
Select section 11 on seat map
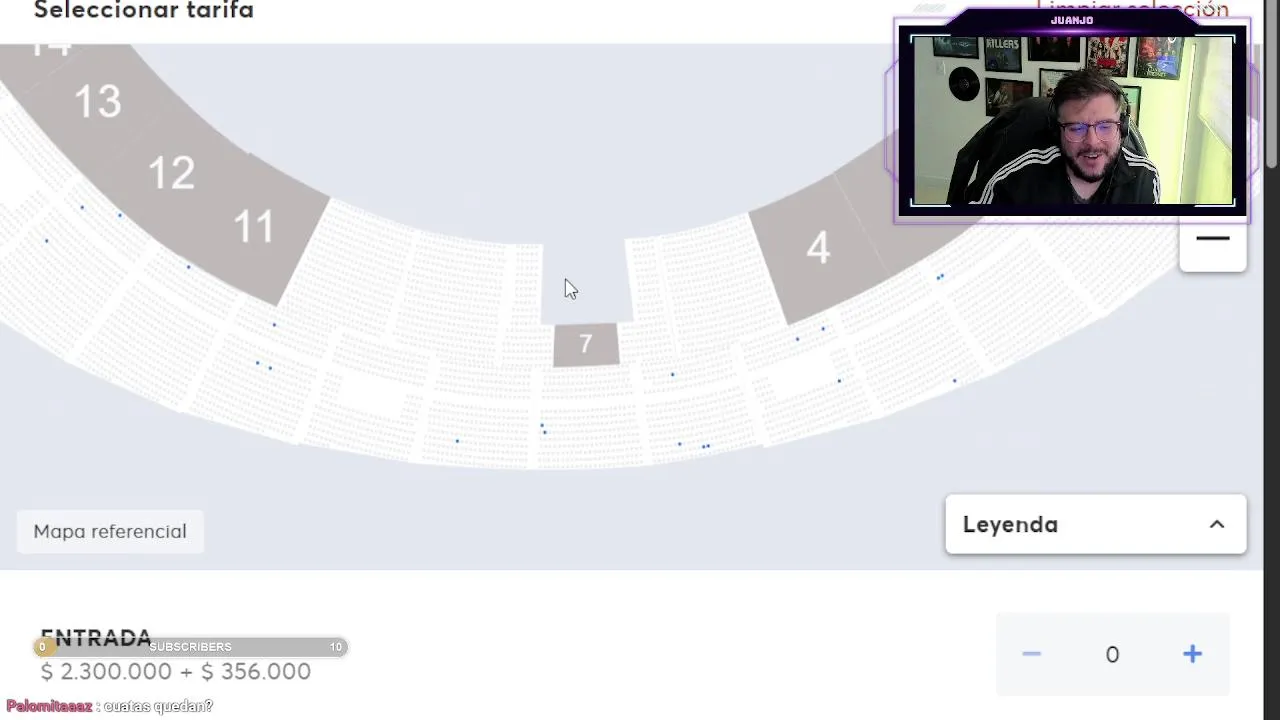click(253, 227)
